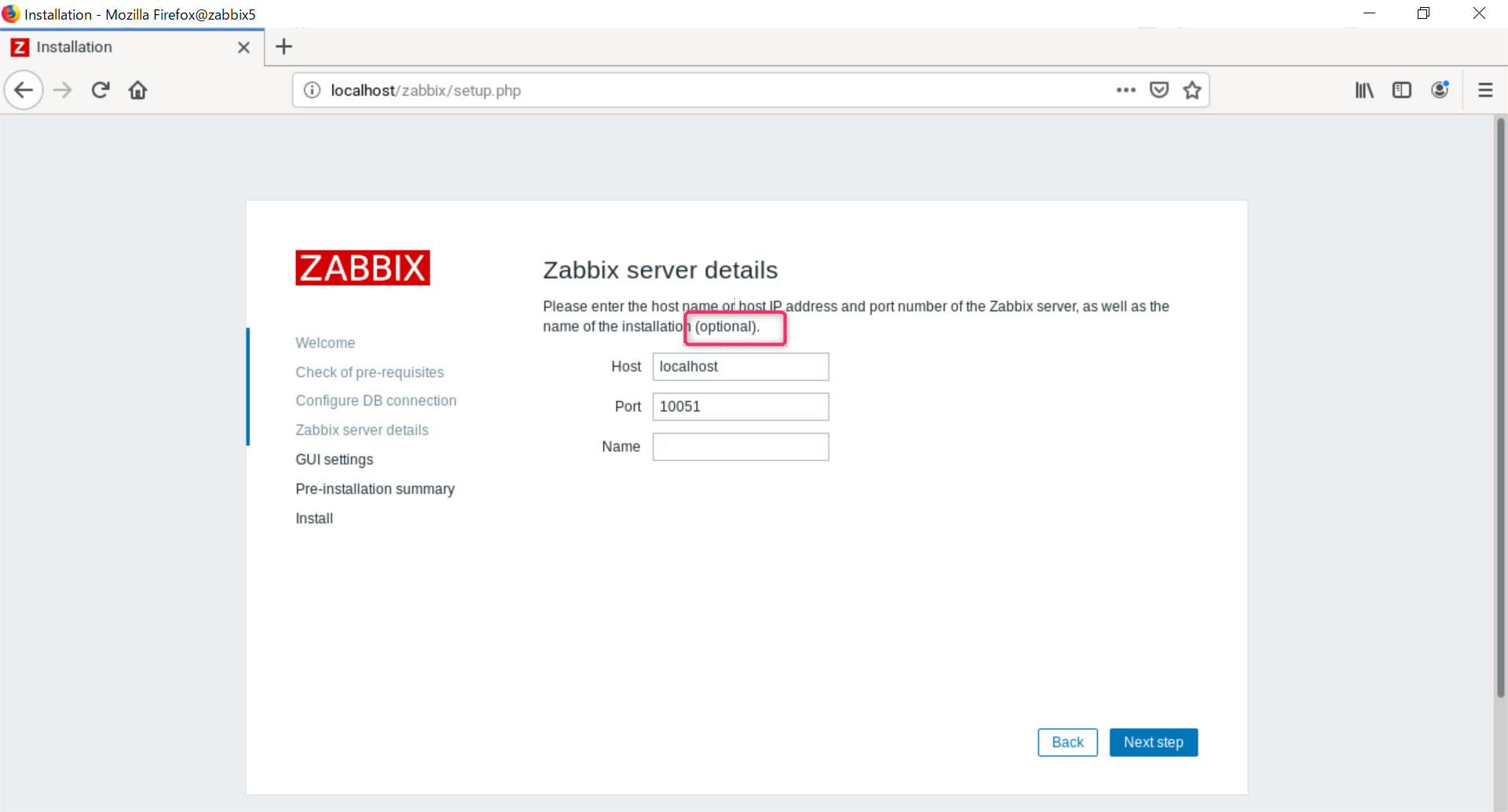Image resolution: width=1508 pixels, height=812 pixels.
Task: Select the Installation tab
Action: [x=132, y=47]
